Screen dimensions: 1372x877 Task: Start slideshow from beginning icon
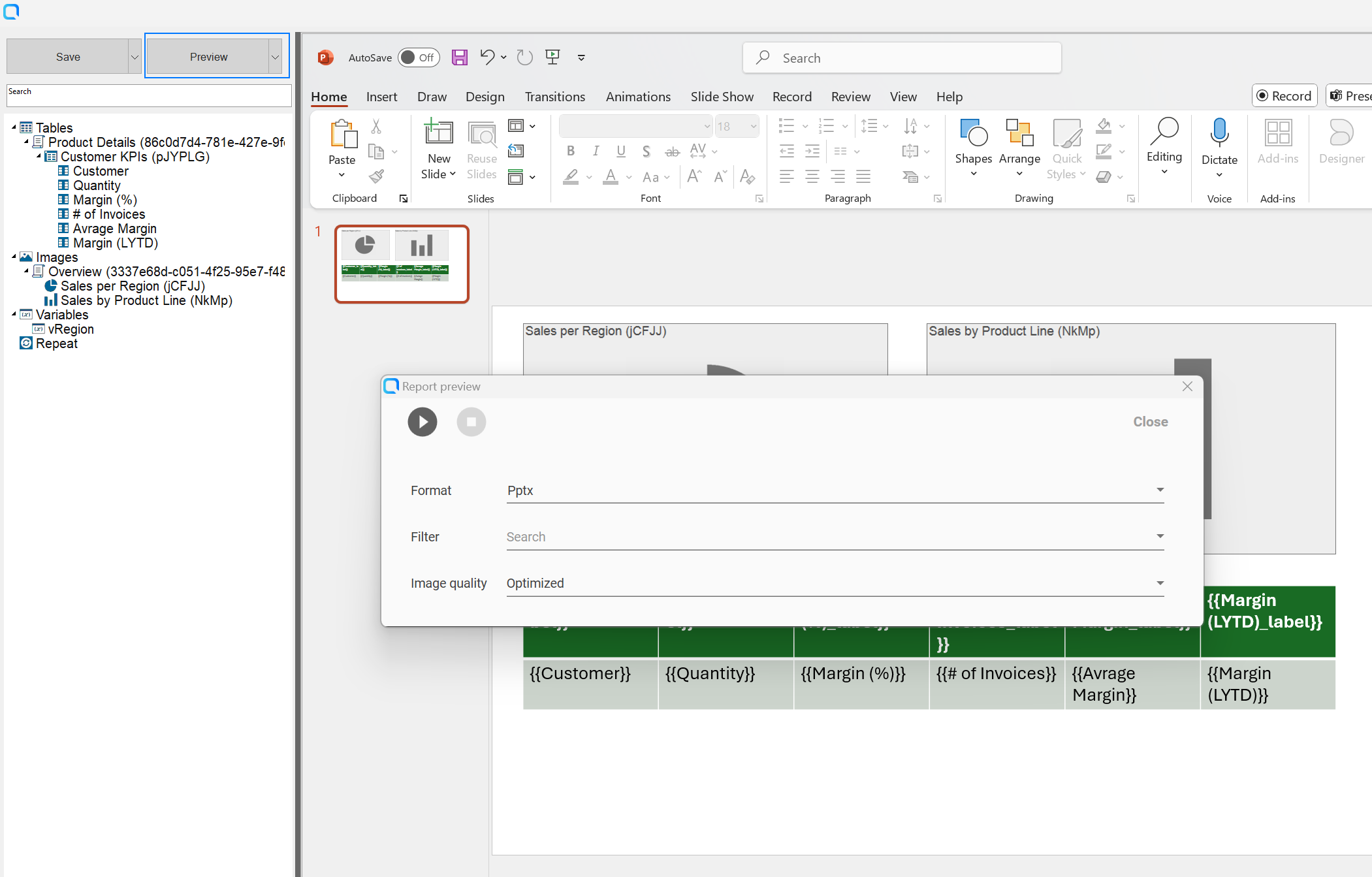tap(552, 57)
